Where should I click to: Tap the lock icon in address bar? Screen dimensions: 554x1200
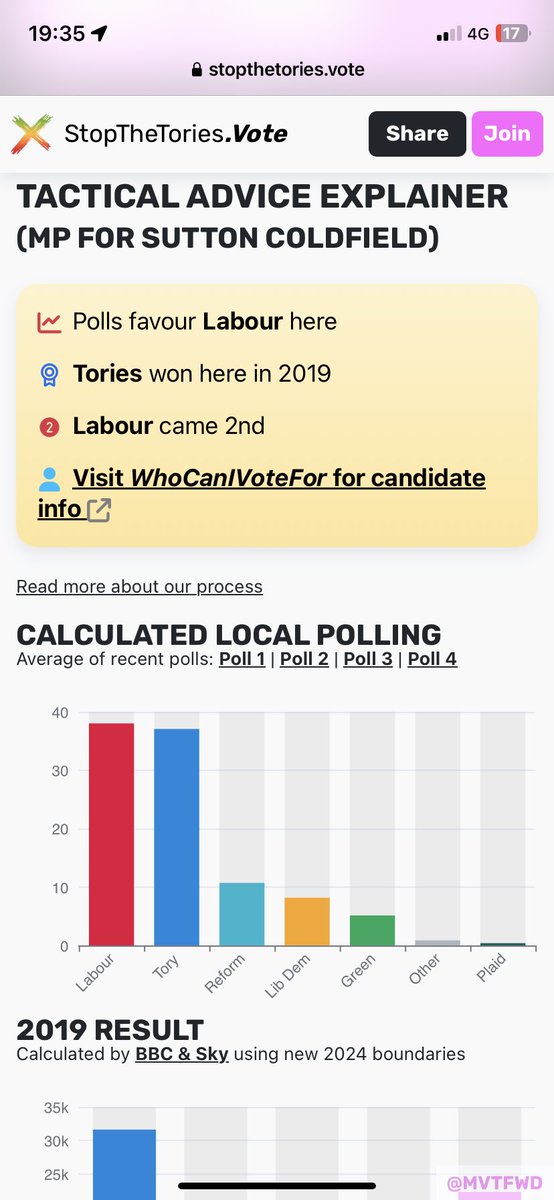[197, 70]
